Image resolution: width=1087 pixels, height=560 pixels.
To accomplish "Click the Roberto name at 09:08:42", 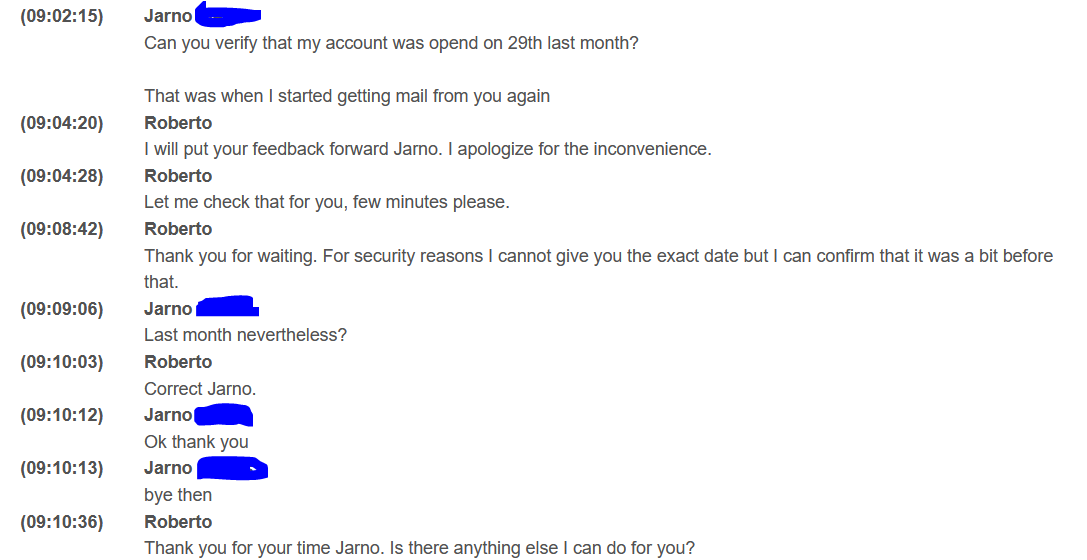I will [178, 229].
